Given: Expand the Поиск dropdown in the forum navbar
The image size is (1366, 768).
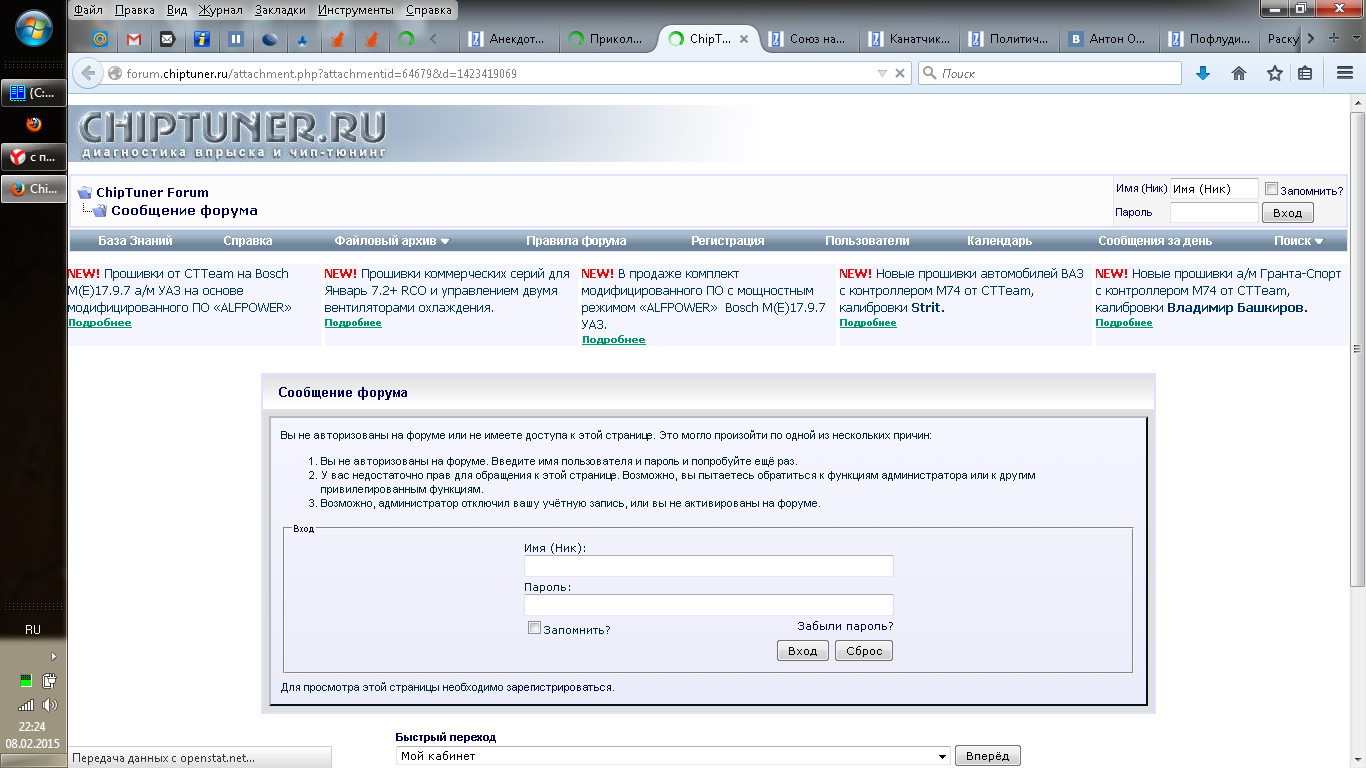Looking at the screenshot, I should click(1298, 241).
